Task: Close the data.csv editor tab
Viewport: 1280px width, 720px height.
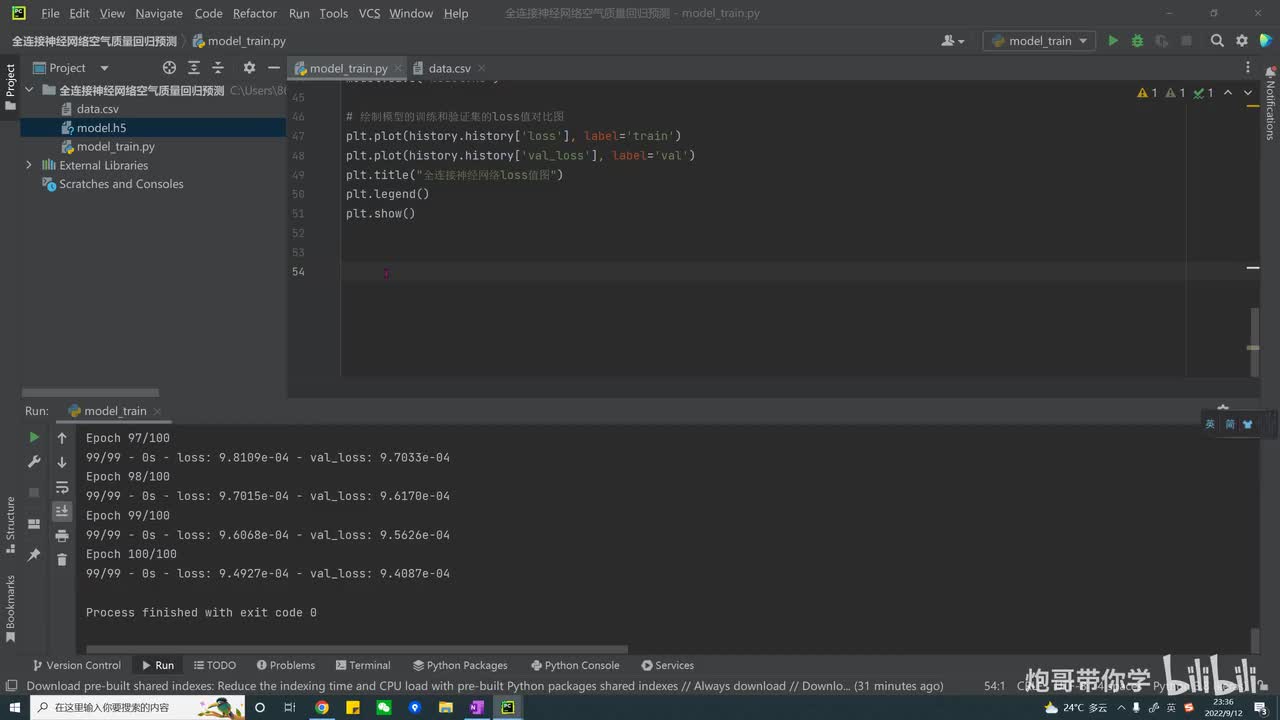Action: 483,68
